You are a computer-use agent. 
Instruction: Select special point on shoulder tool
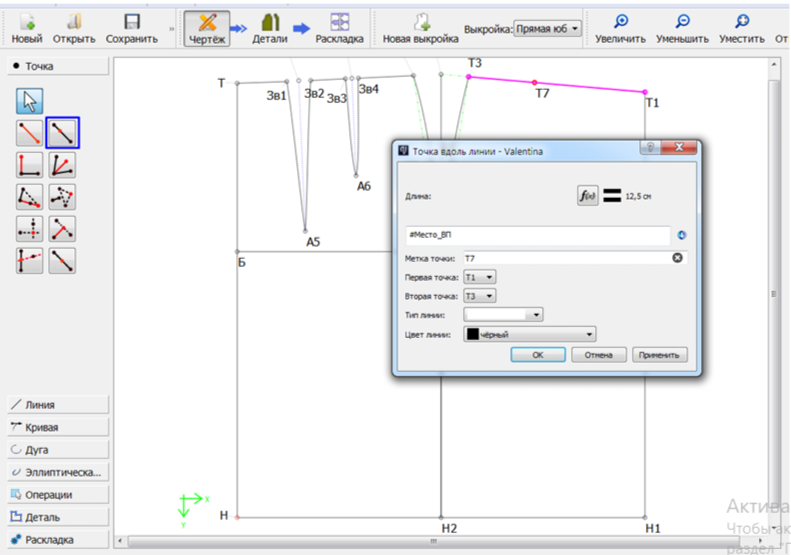pos(29,197)
